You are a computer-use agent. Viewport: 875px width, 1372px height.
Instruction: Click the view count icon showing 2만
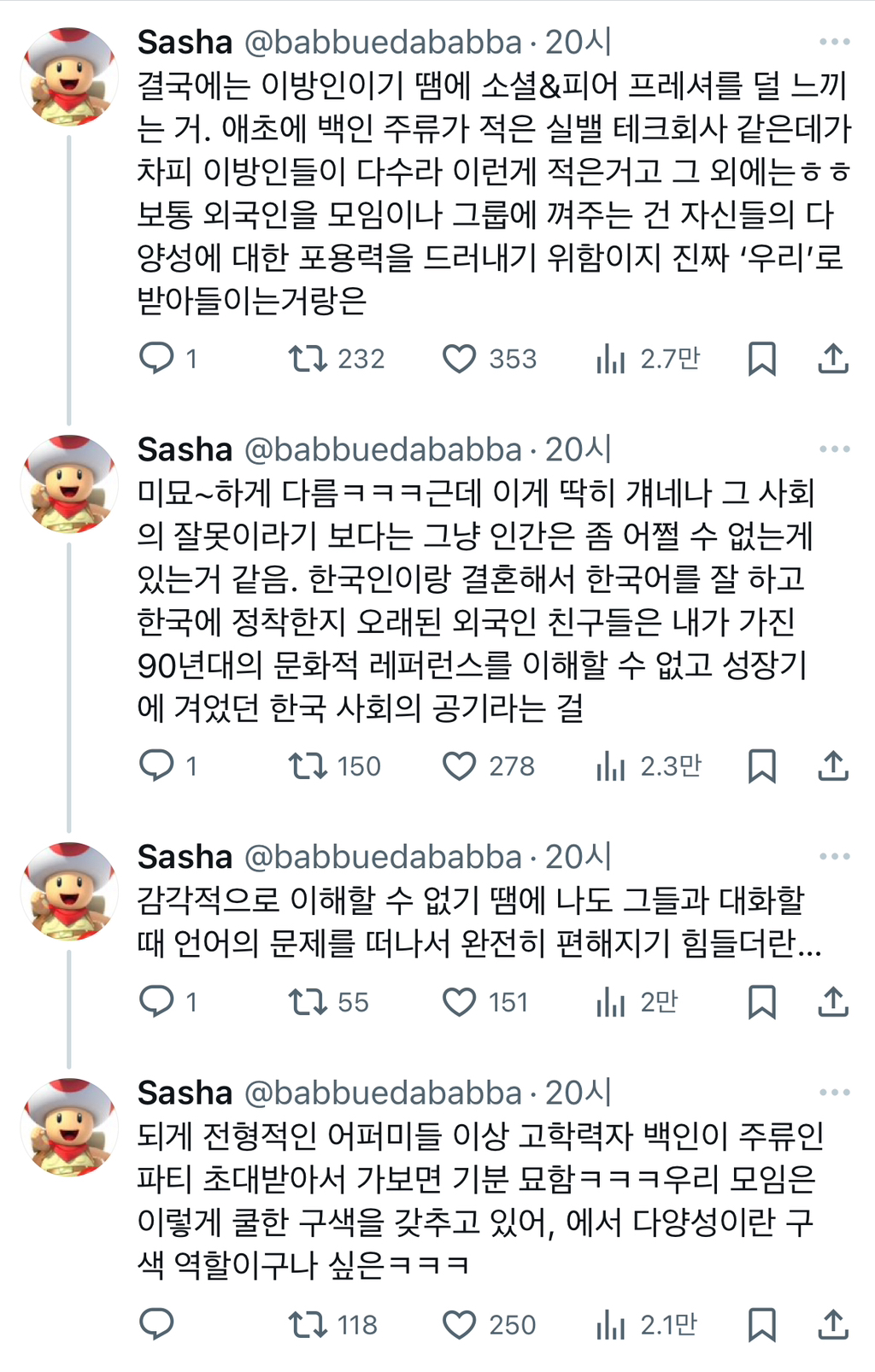[609, 1002]
